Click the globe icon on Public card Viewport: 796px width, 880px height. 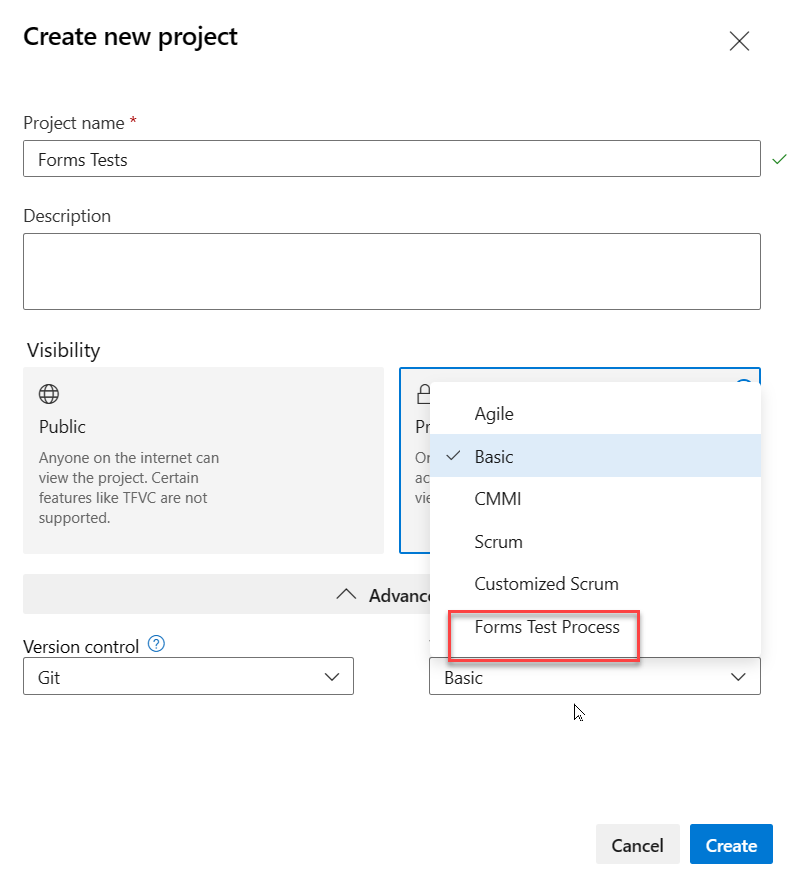48,394
